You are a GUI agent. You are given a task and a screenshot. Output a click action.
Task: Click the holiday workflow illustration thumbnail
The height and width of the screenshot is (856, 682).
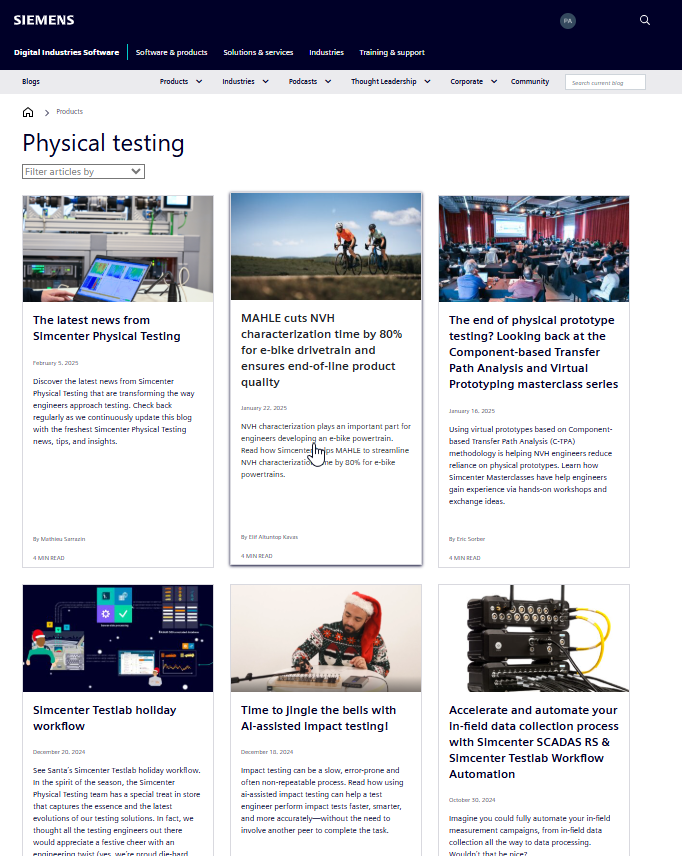click(x=118, y=638)
